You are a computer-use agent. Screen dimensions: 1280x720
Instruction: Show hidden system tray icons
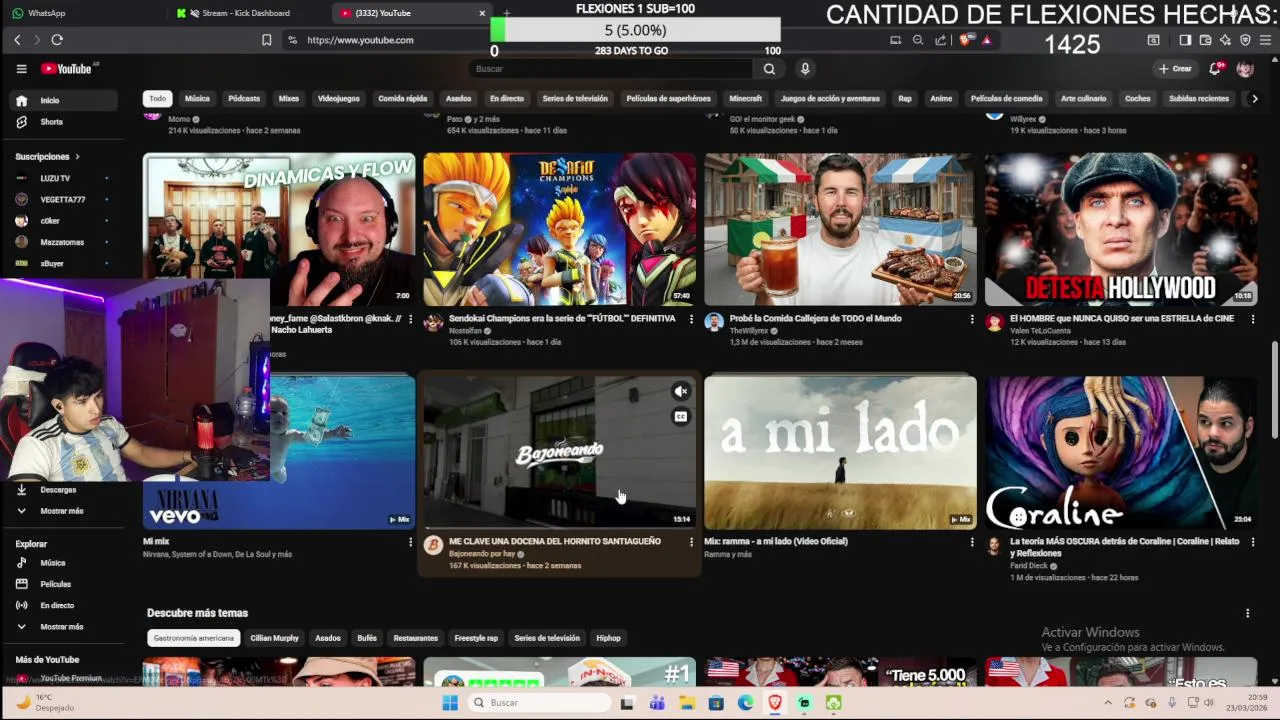[1108, 703]
